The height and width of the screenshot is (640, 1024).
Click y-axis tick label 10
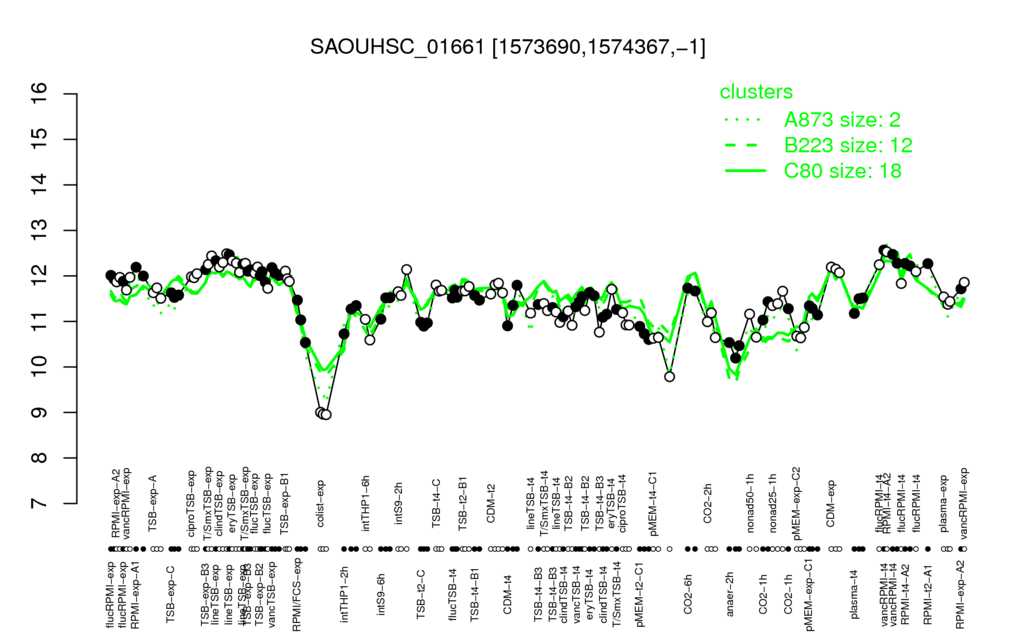pos(40,367)
